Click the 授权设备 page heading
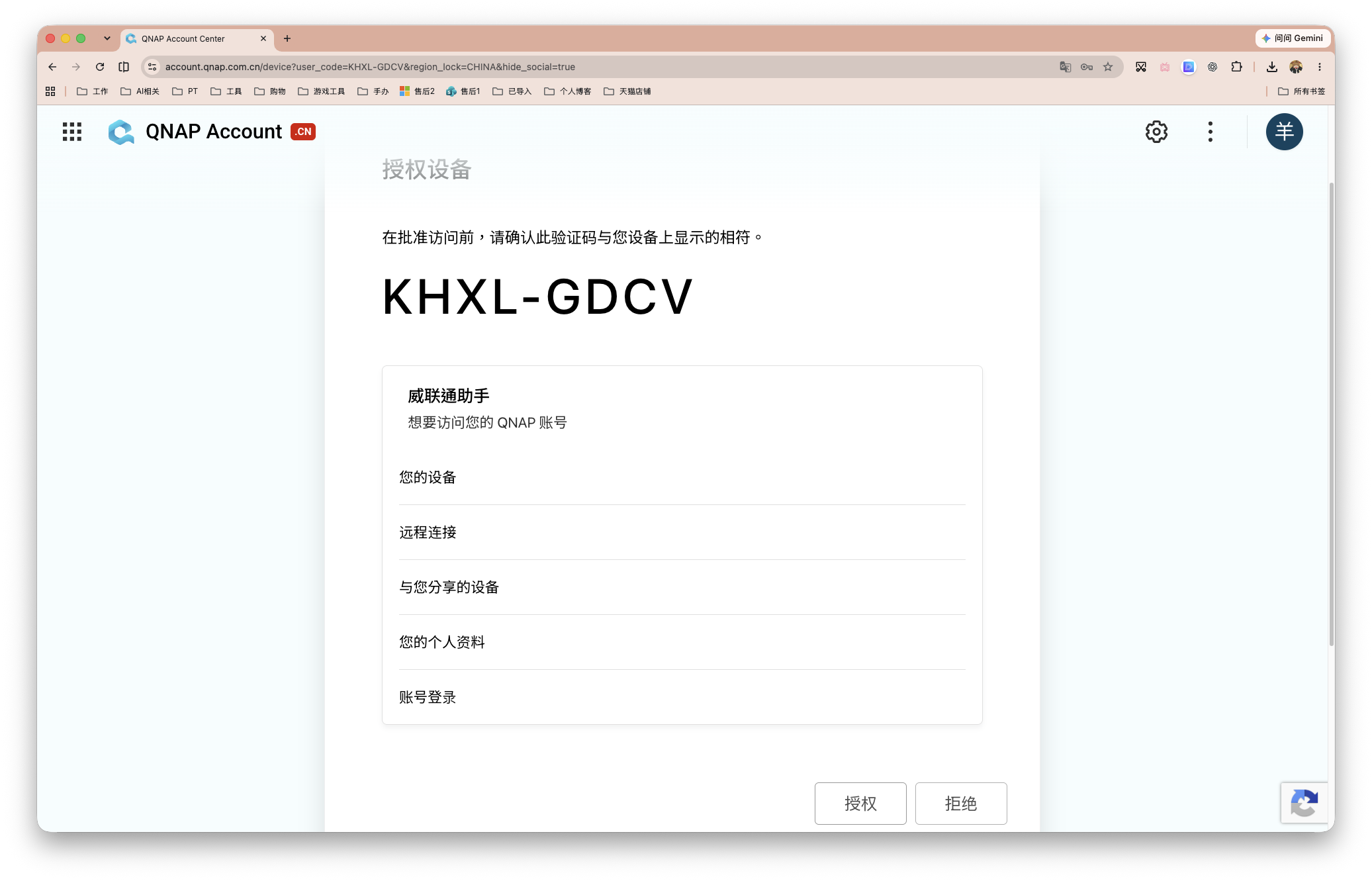 426,169
